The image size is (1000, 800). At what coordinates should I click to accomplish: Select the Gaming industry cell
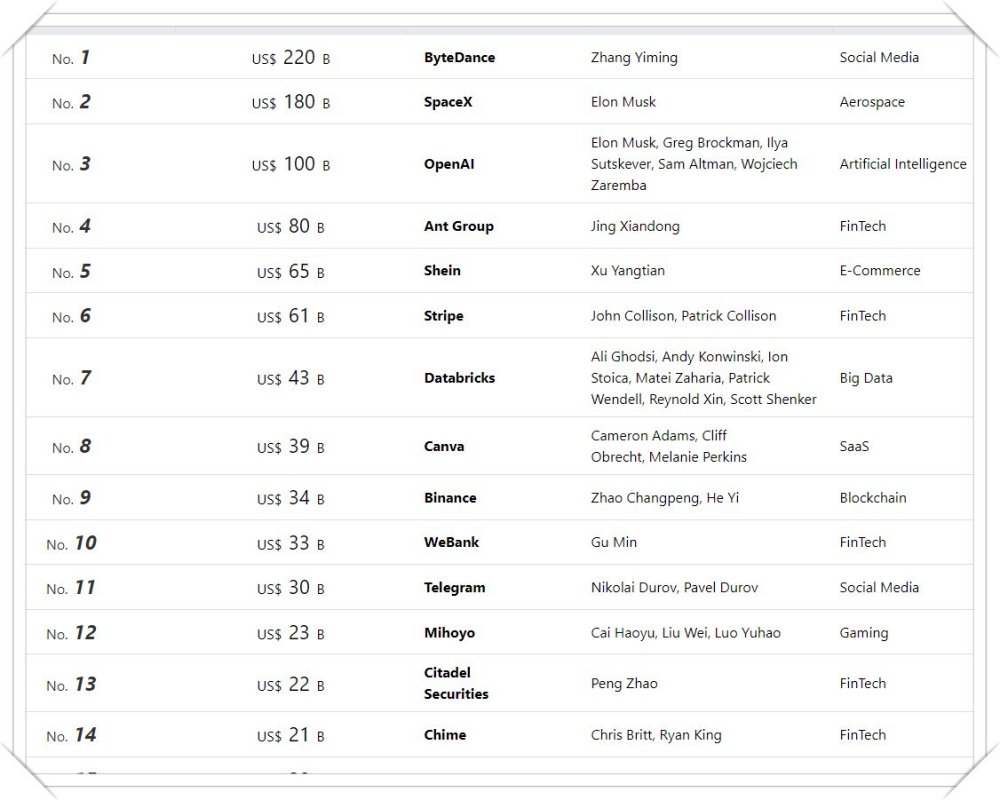(864, 633)
